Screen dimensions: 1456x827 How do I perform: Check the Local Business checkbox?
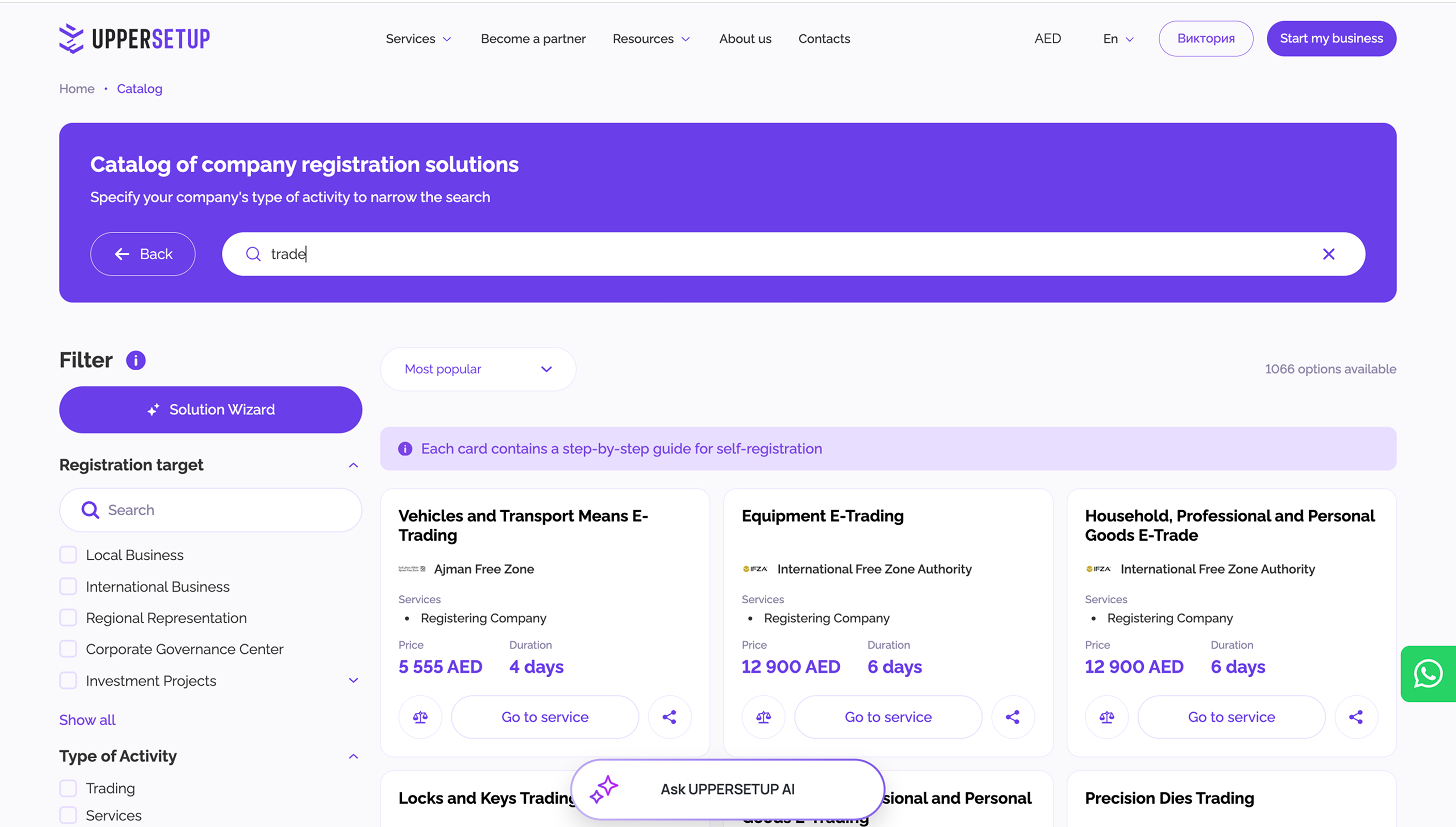point(68,555)
